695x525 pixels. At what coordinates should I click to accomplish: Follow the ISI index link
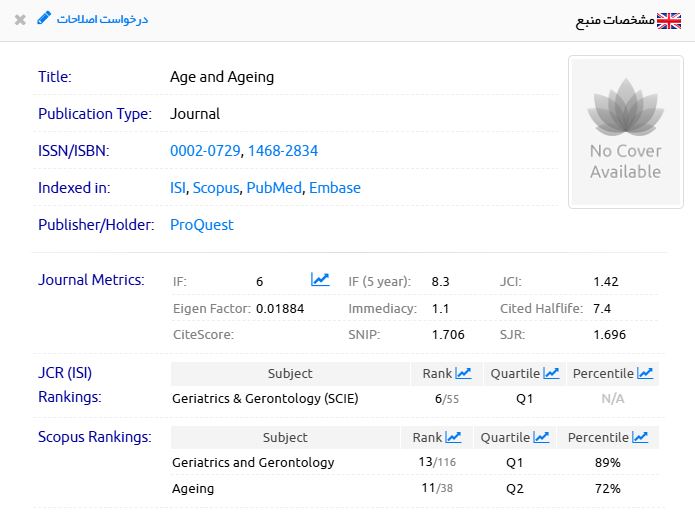click(178, 188)
